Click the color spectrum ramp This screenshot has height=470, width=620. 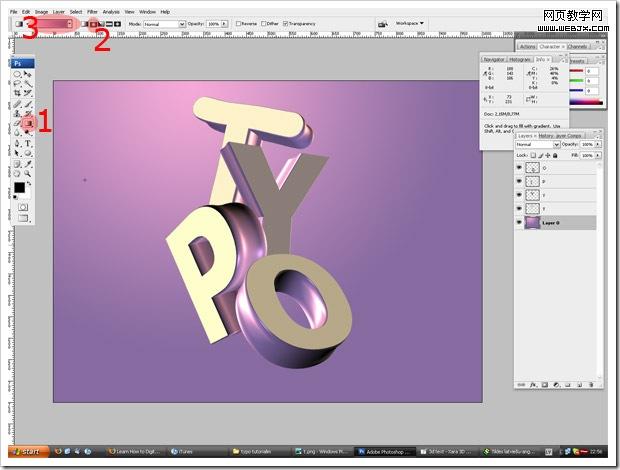point(586,102)
